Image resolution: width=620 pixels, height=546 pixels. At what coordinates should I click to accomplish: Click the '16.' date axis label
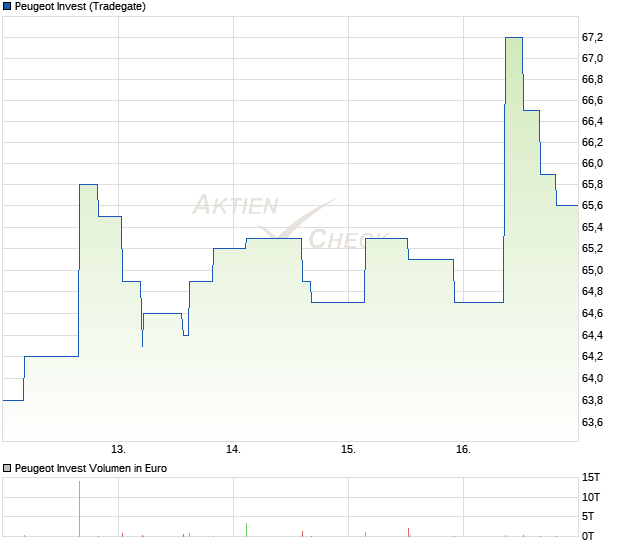tap(463, 449)
